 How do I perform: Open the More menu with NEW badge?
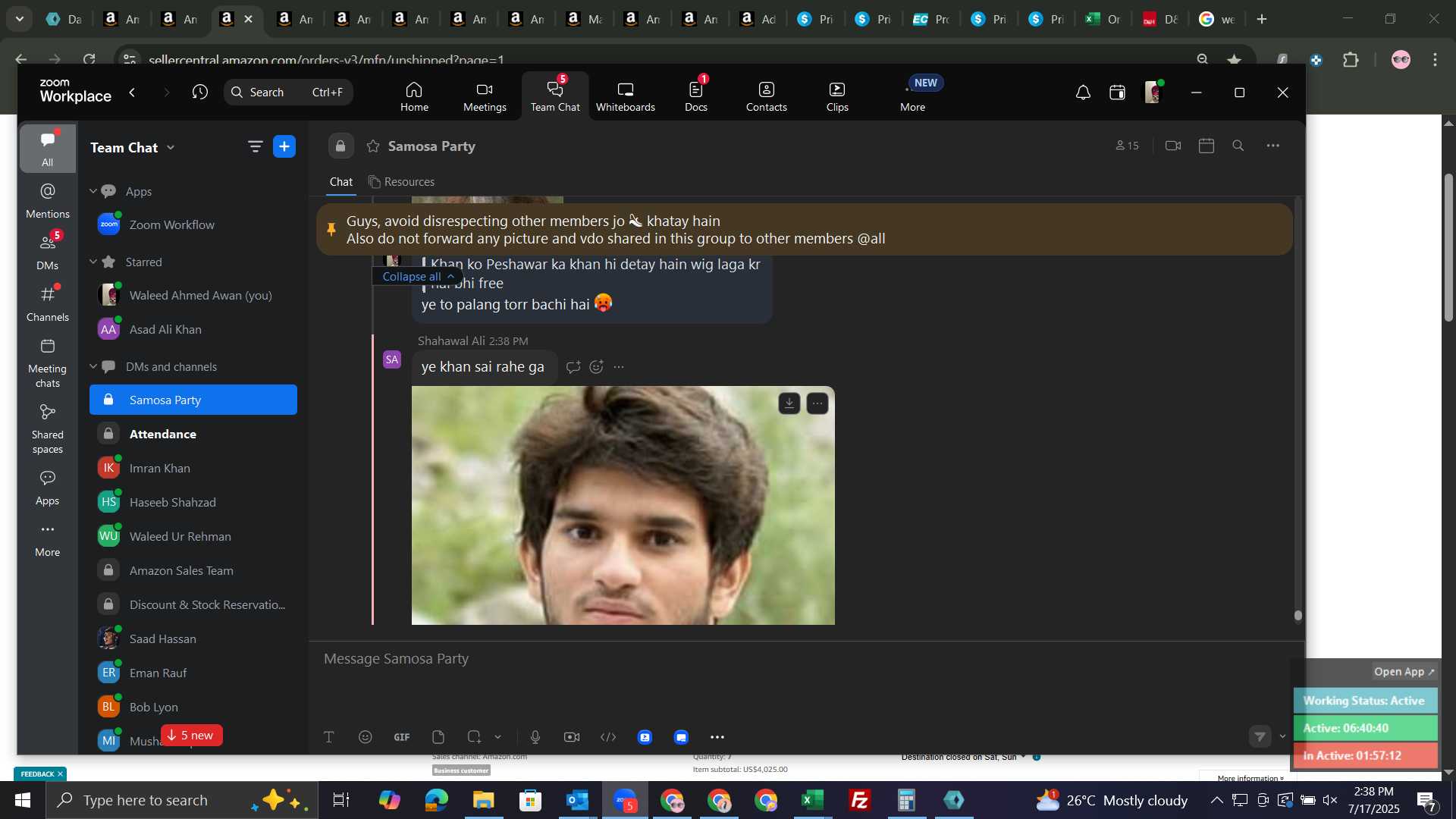click(x=913, y=96)
